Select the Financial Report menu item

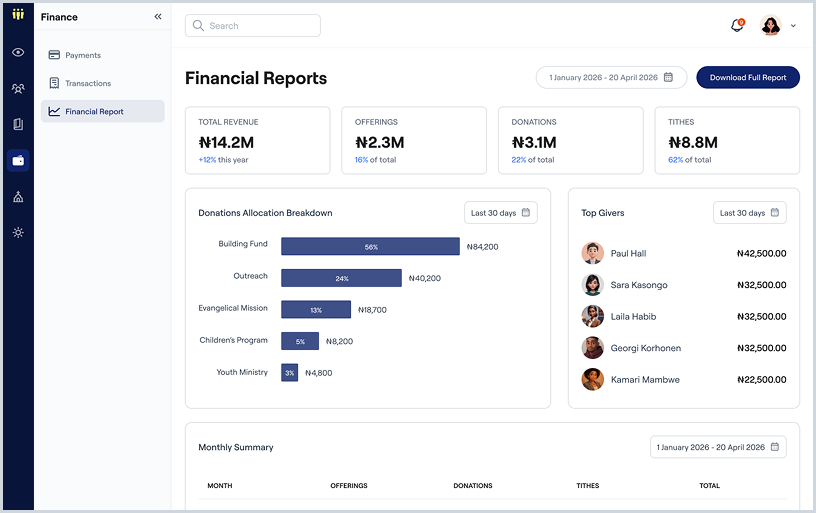click(103, 111)
